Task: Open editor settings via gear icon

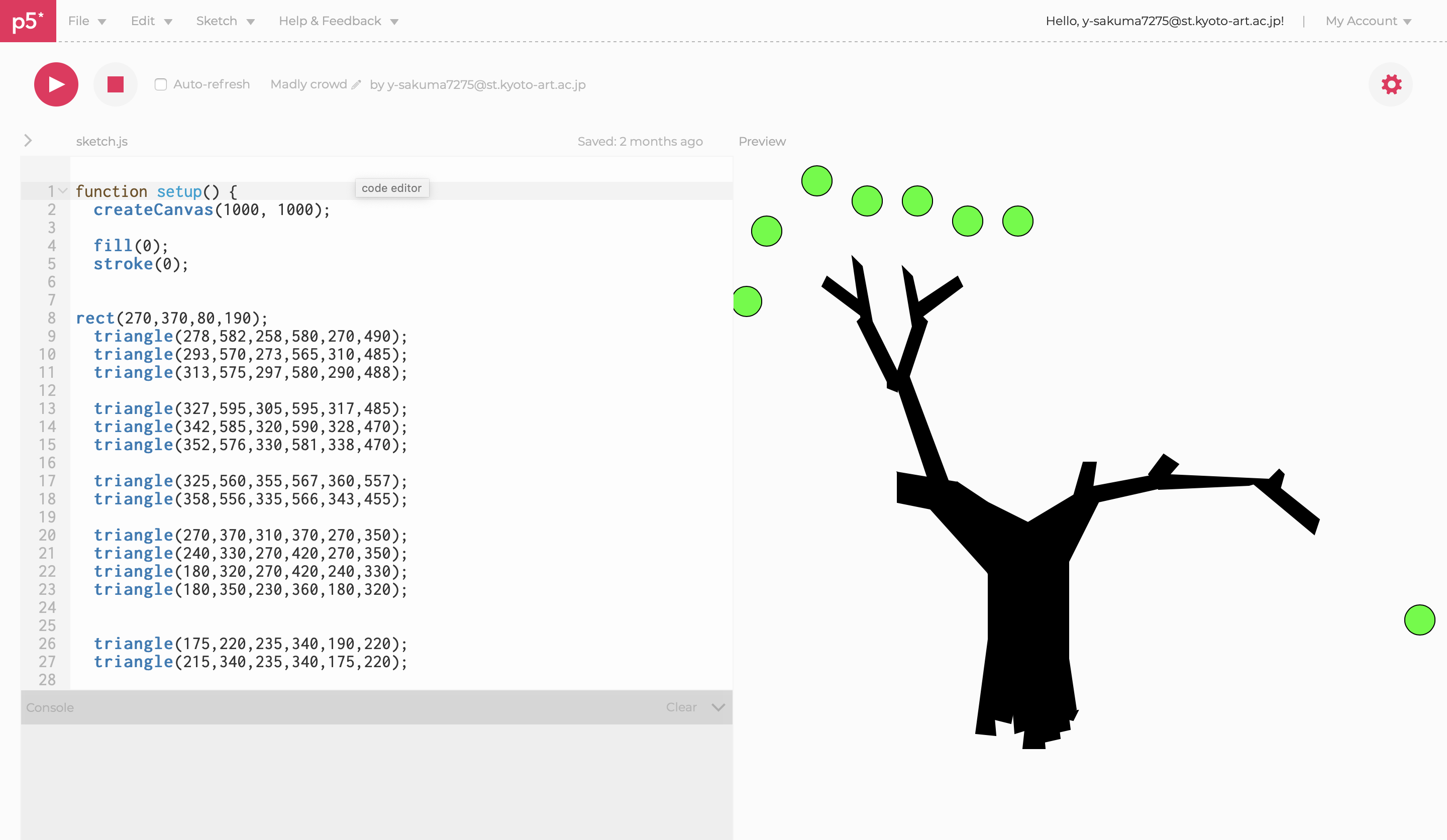Action: tap(1391, 84)
